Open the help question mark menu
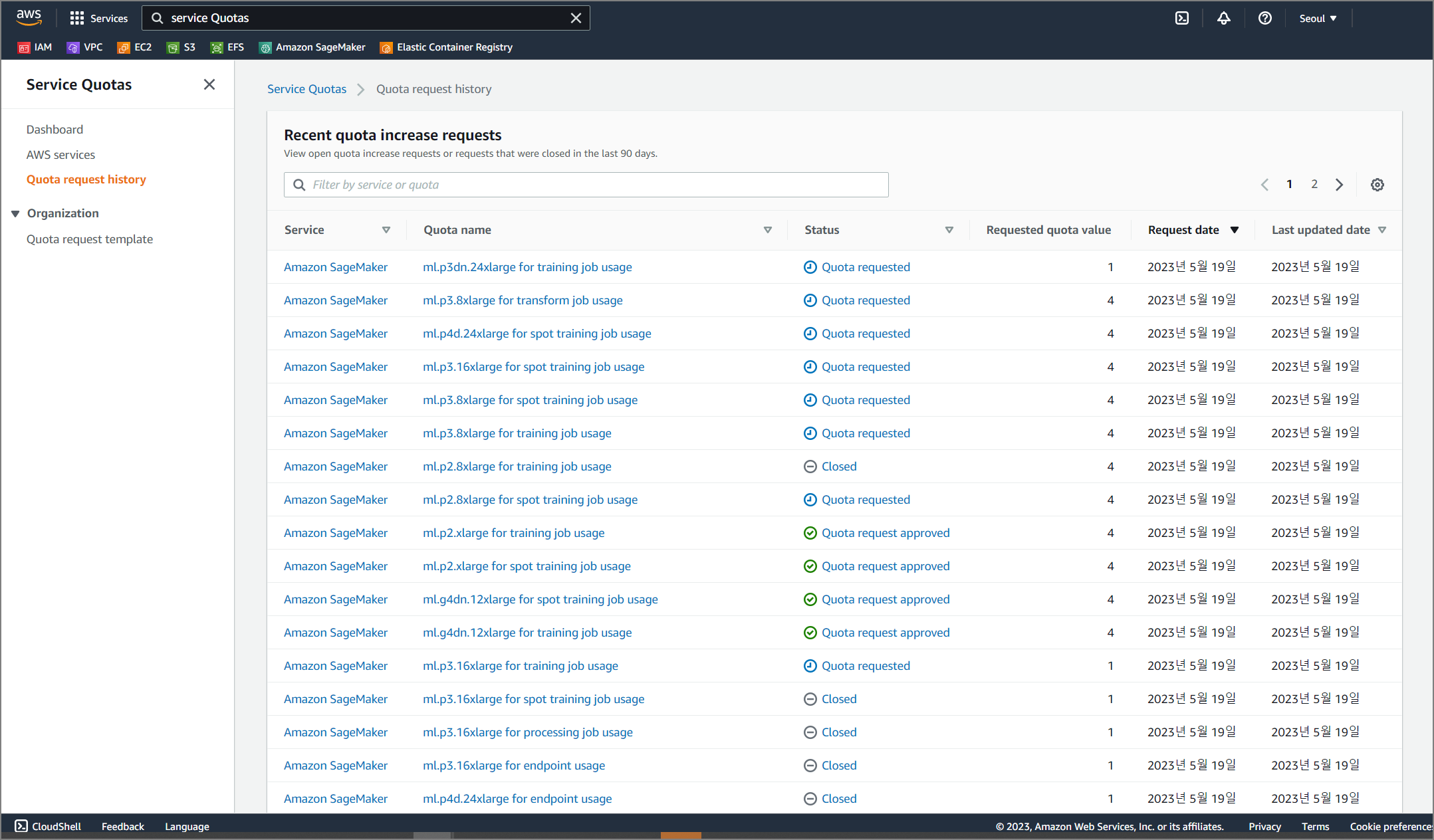The width and height of the screenshot is (1434, 840). click(x=1264, y=19)
